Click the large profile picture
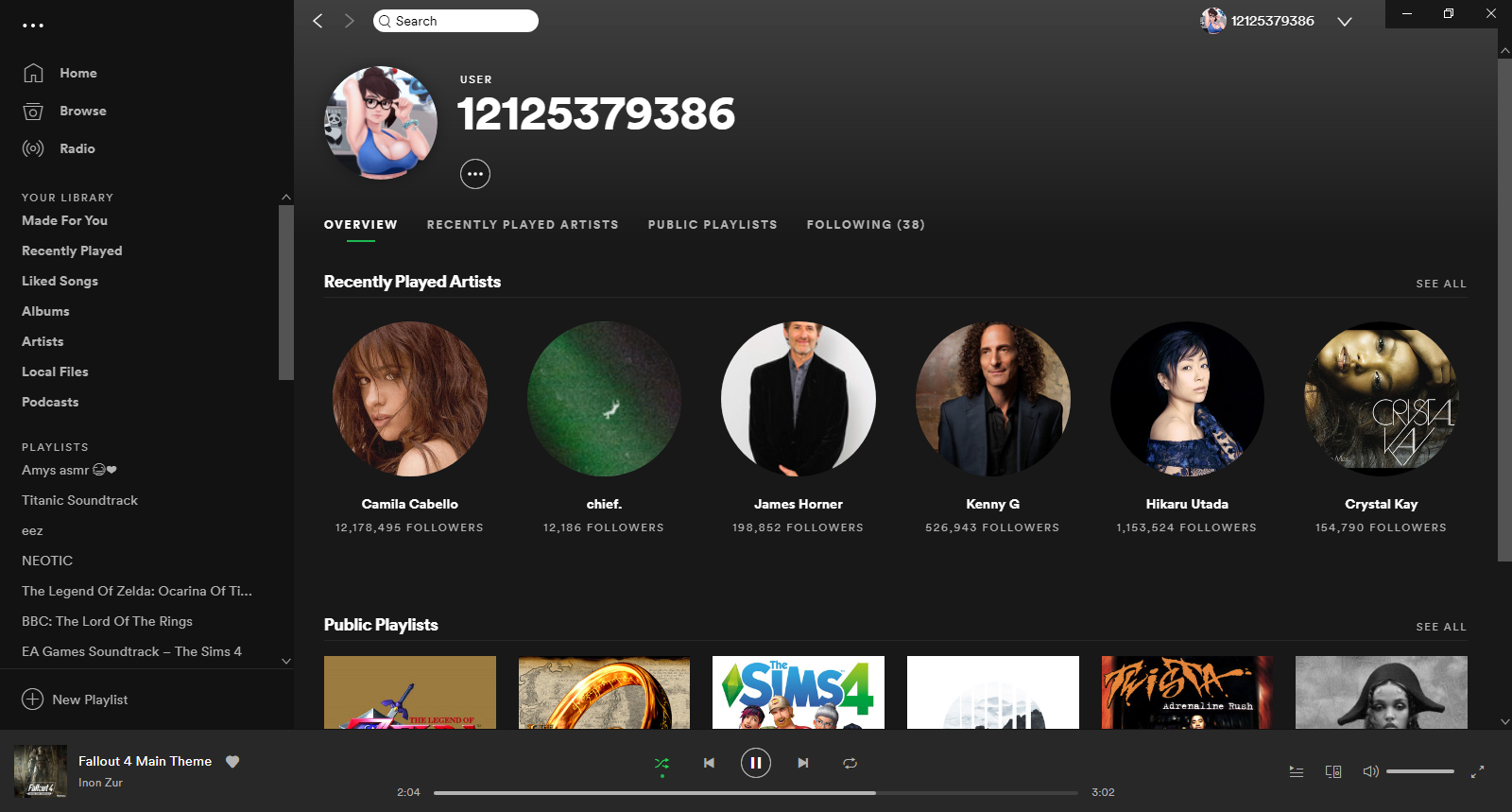Image resolution: width=1512 pixels, height=812 pixels. coord(381,123)
